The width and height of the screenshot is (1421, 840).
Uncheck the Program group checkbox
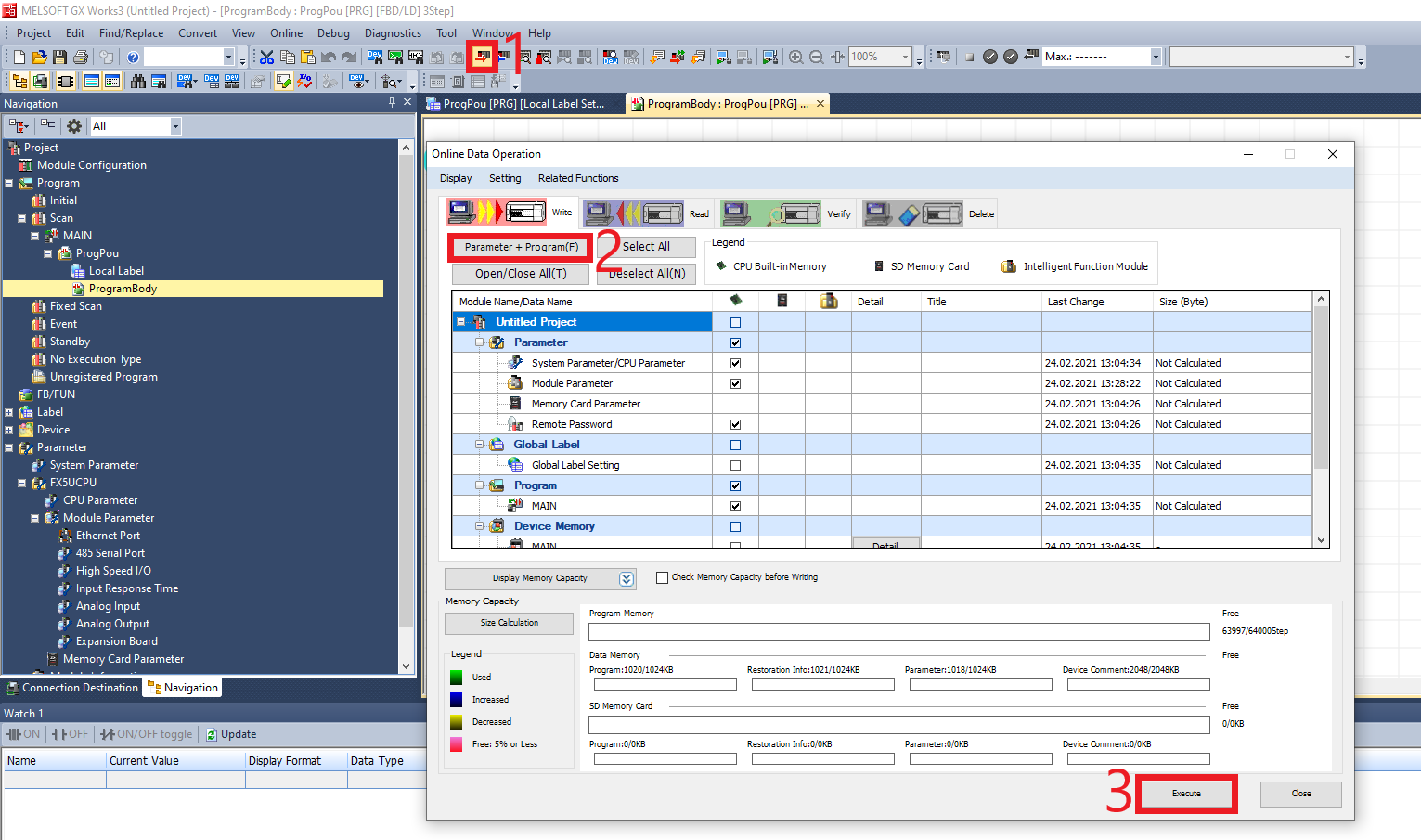click(735, 485)
